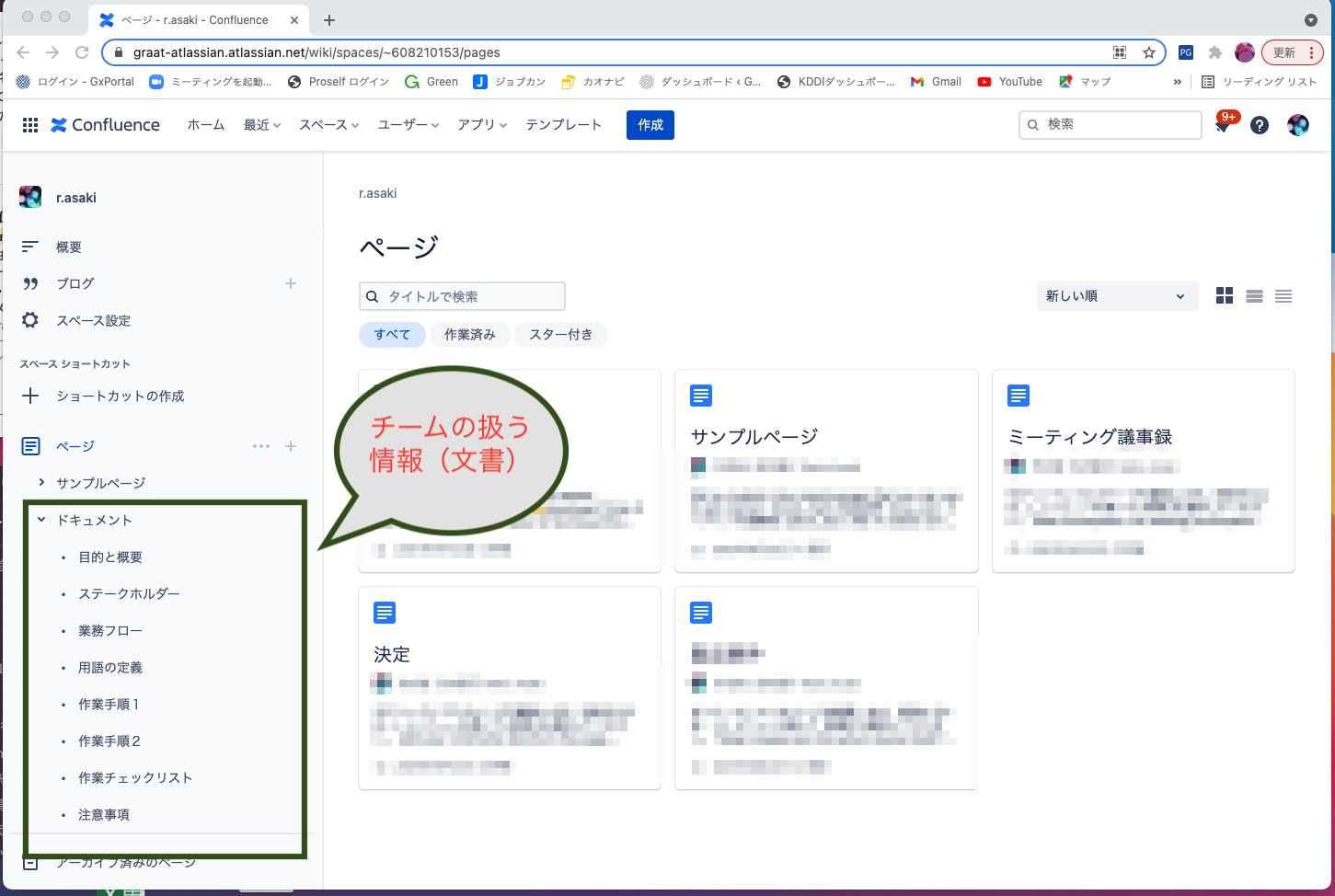
Task: Open the 新しい順 sort dropdown
Action: [x=1117, y=296]
